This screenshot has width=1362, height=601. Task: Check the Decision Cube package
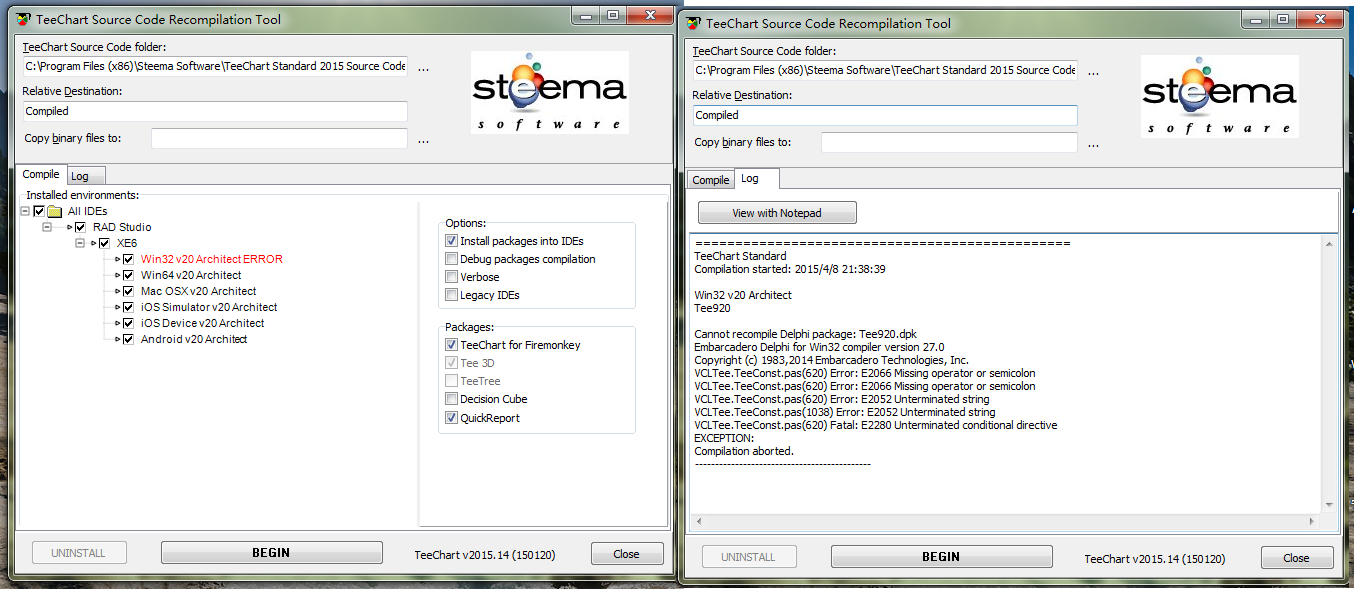(452, 399)
